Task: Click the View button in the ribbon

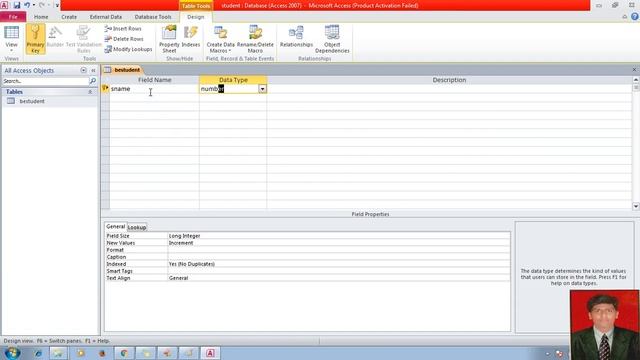Action: (x=11, y=38)
